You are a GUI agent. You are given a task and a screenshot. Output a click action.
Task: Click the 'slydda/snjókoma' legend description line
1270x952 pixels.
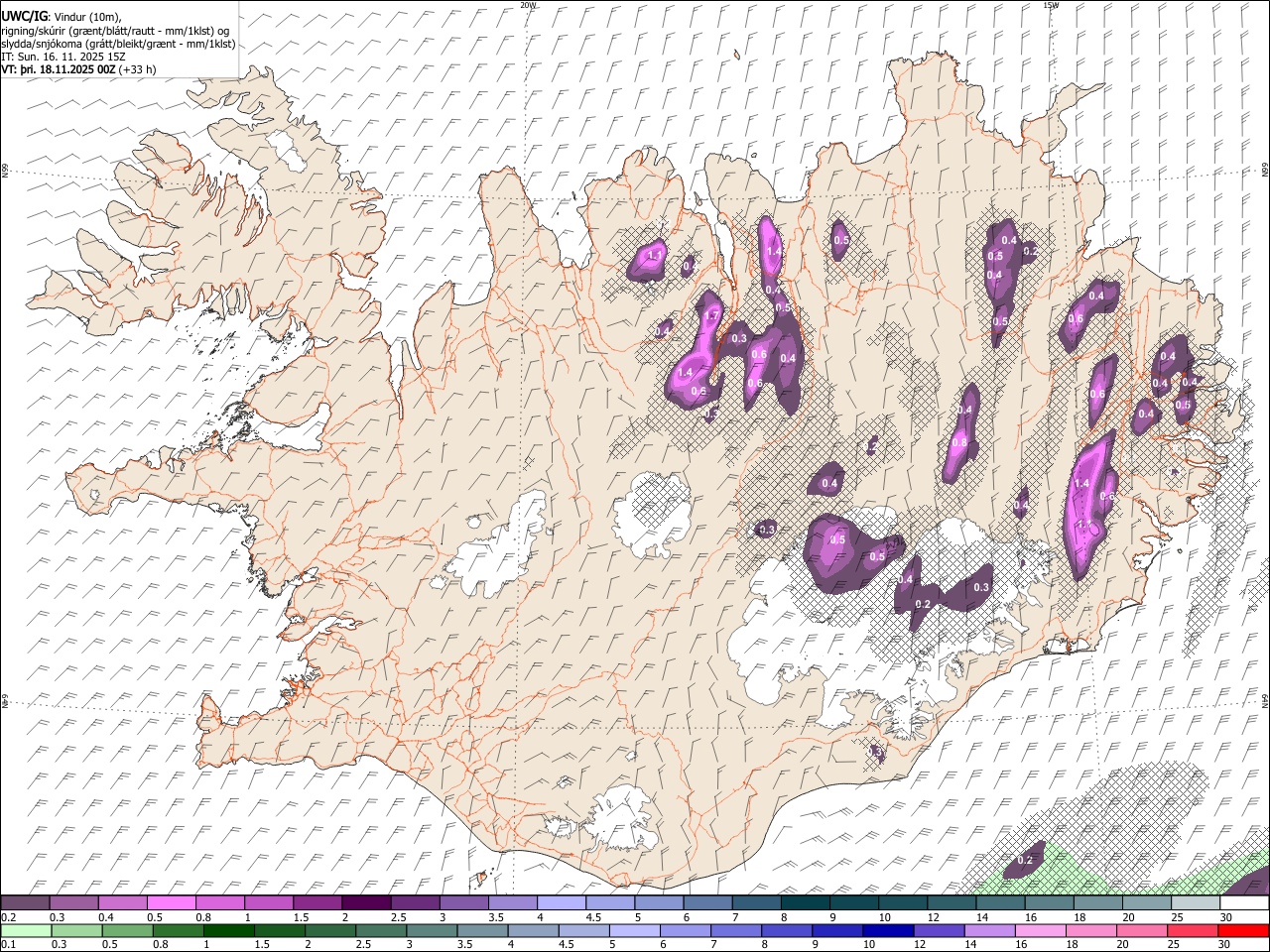click(118, 44)
